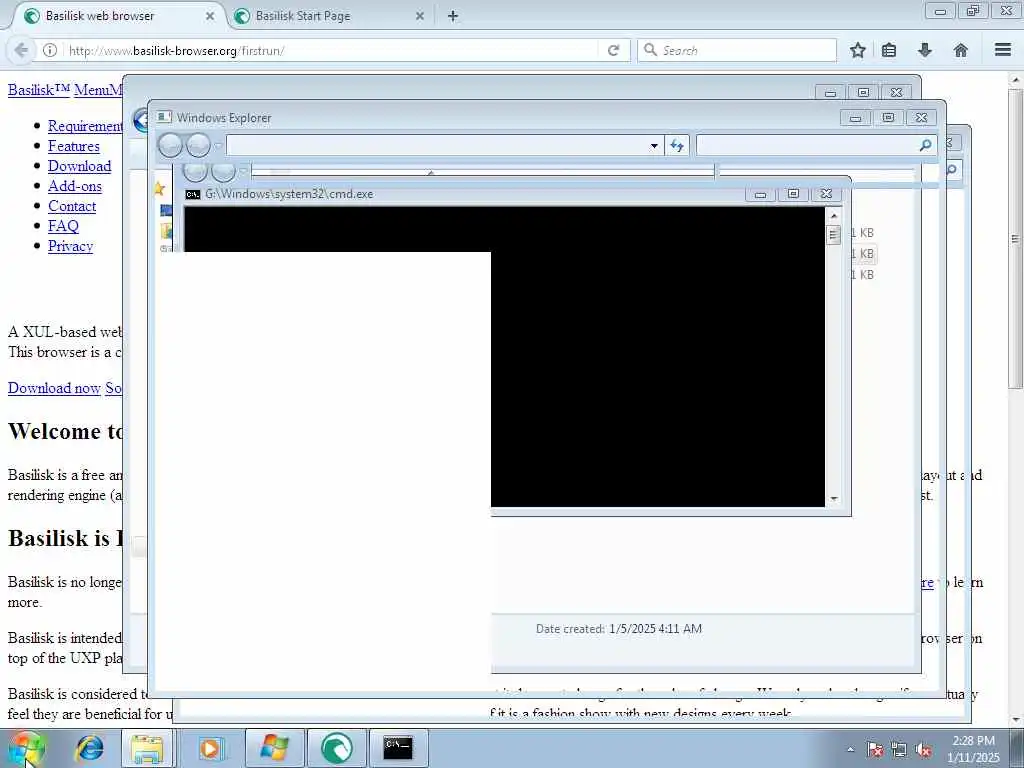Bookmark this page with the star icon
1024x768 pixels.
click(857, 50)
